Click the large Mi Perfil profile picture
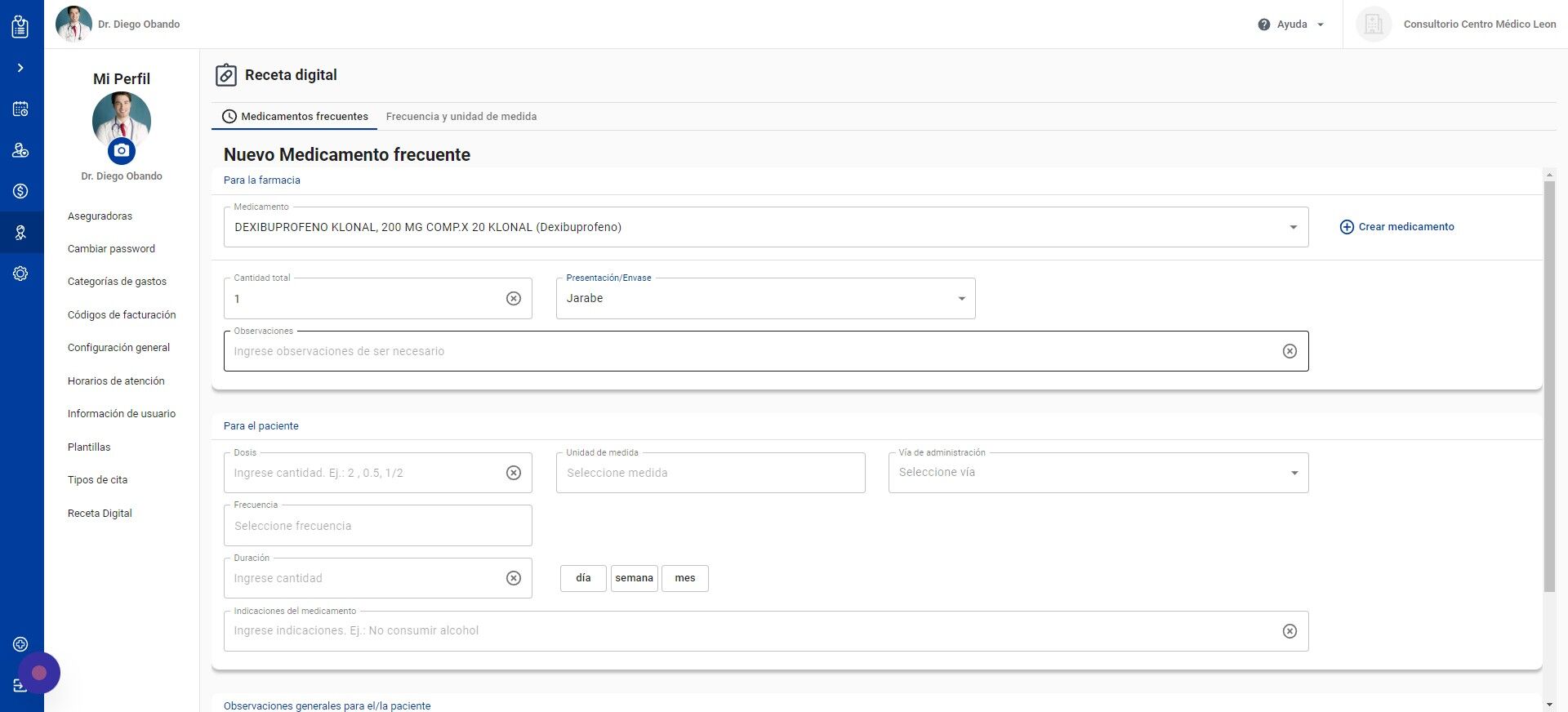 coord(122,121)
